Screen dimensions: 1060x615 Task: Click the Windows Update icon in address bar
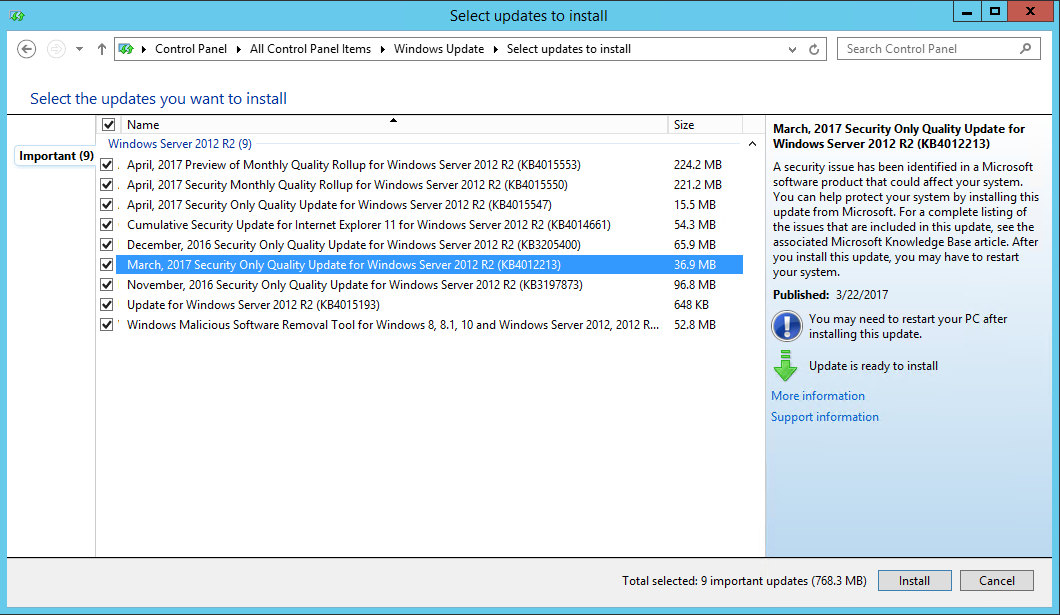click(126, 49)
